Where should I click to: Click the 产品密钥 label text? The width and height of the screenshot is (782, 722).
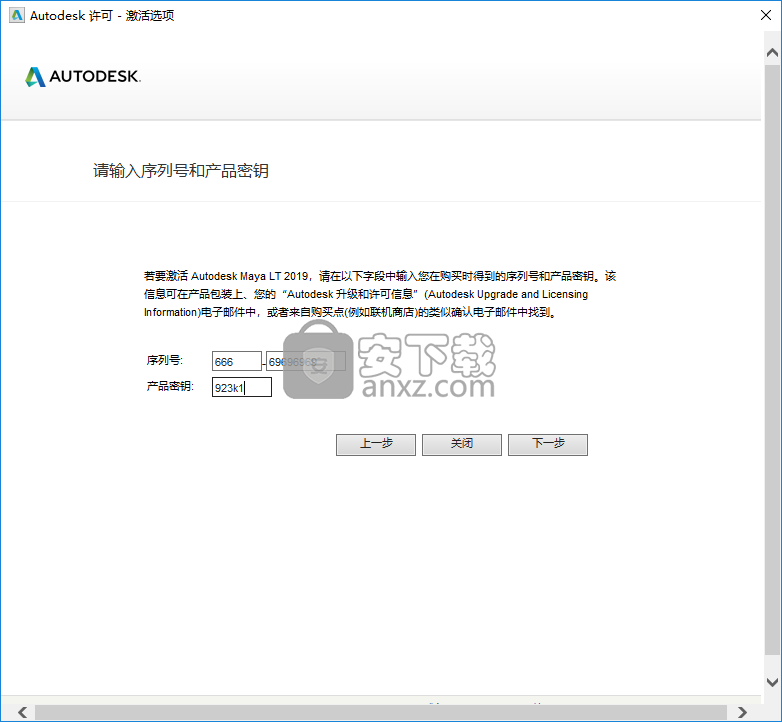pyautogui.click(x=170, y=386)
